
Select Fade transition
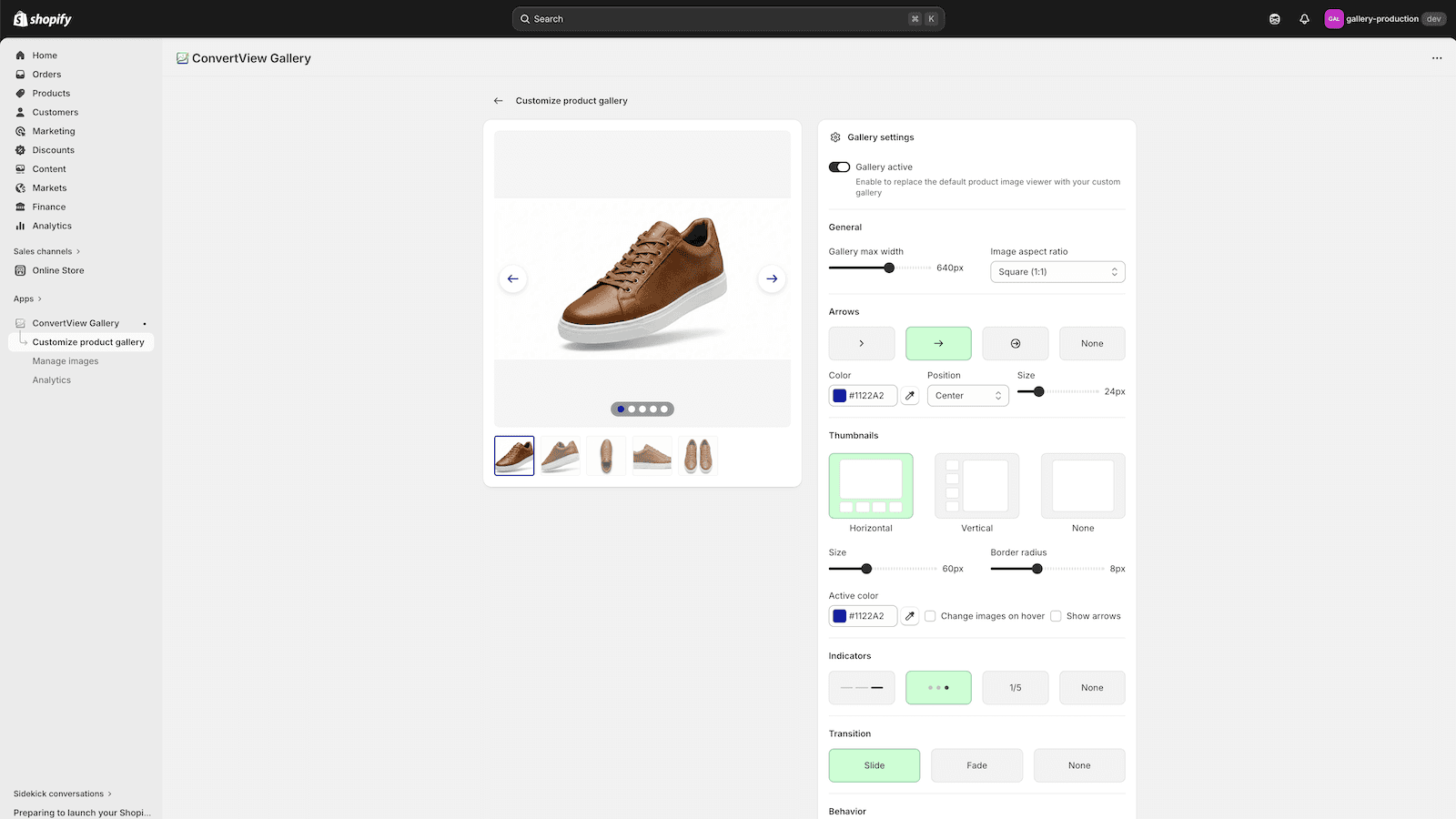point(976,765)
